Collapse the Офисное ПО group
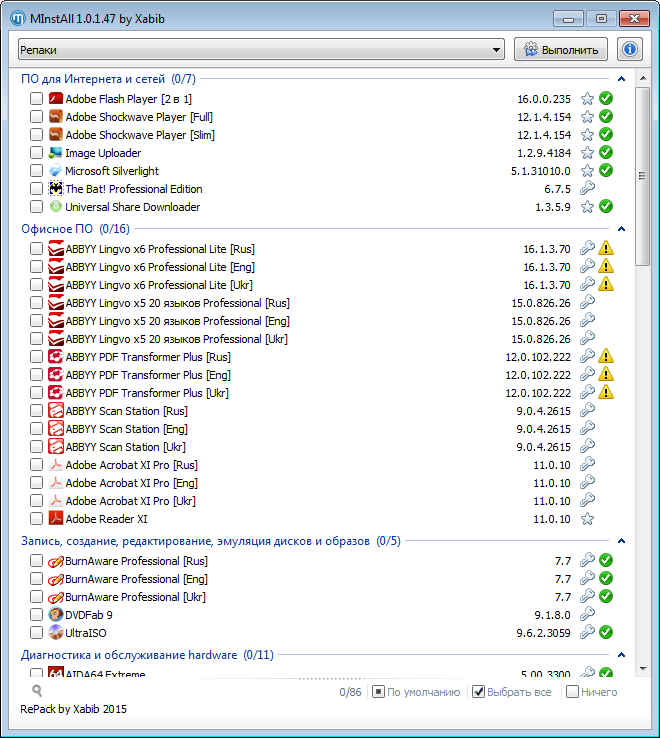The image size is (660, 738). click(x=621, y=229)
